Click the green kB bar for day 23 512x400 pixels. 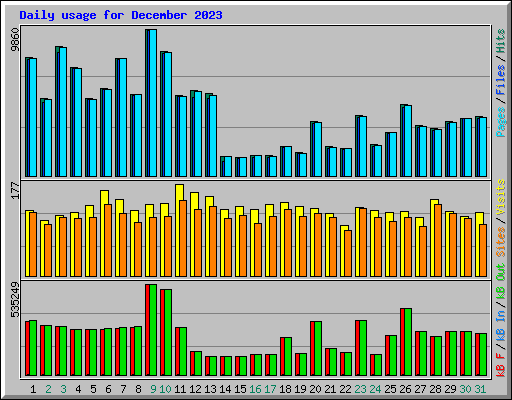pos(363,348)
